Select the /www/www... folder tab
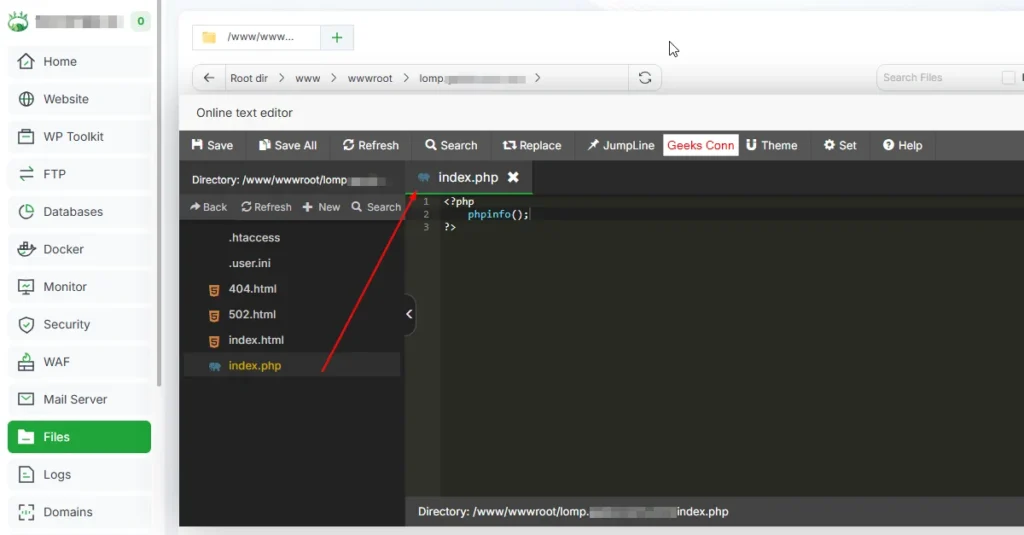 pos(257,37)
